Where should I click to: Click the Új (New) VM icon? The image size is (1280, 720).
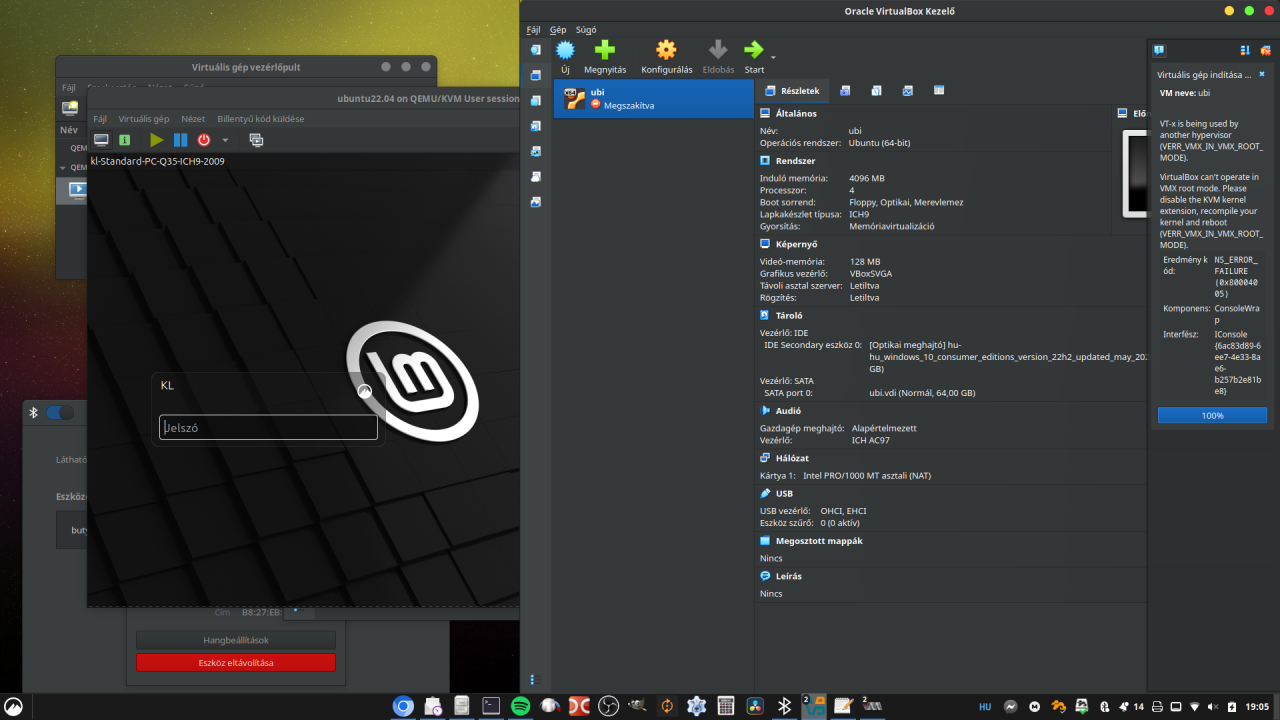tap(565, 50)
